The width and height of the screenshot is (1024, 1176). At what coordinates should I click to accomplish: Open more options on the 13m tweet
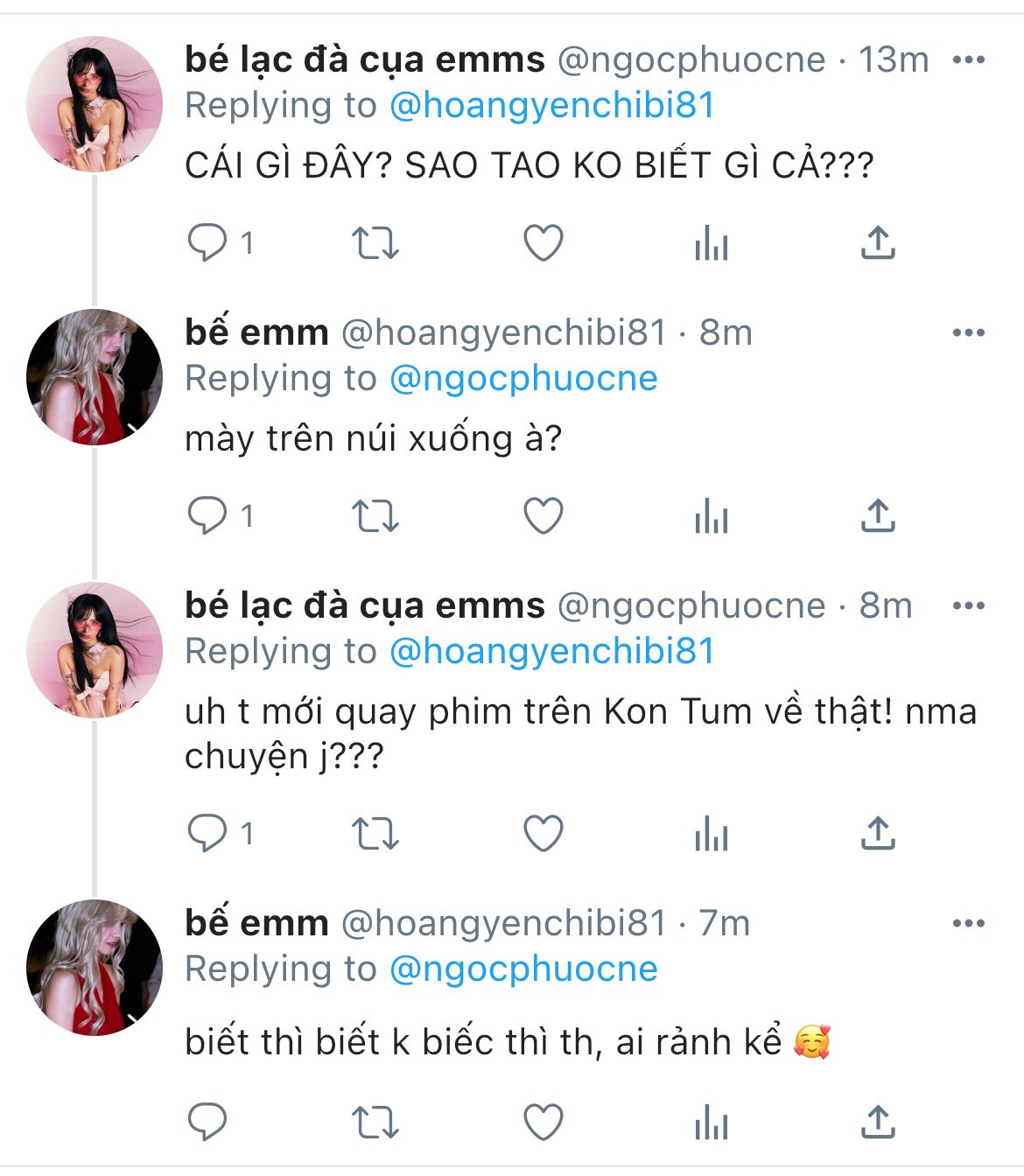[x=968, y=60]
